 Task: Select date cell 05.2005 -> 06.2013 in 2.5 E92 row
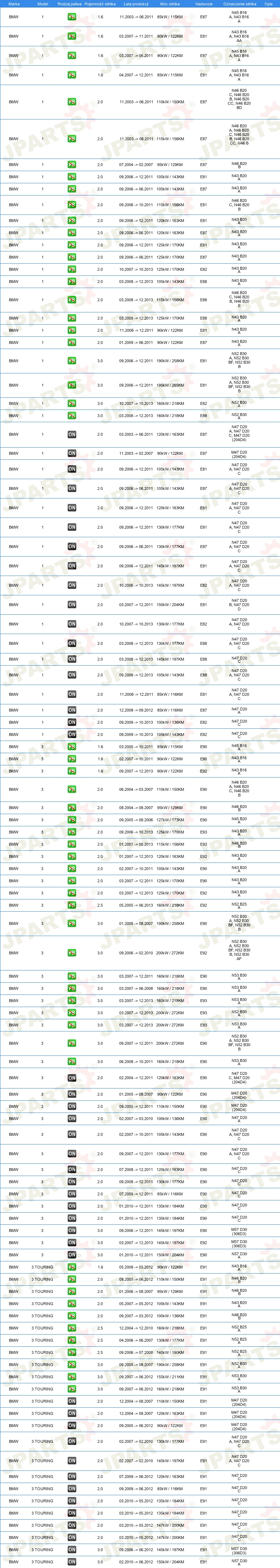[x=136, y=905]
